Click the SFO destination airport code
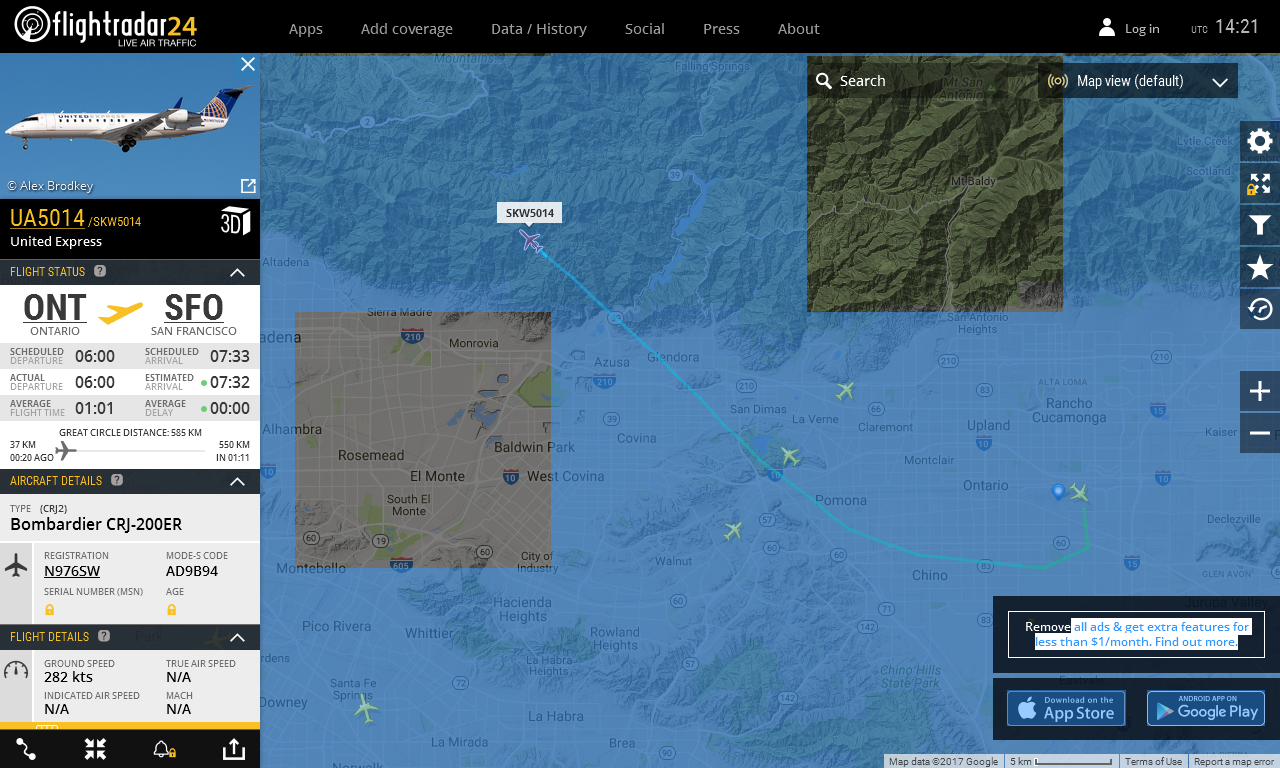Screen dimensions: 1280x768 click(194, 307)
